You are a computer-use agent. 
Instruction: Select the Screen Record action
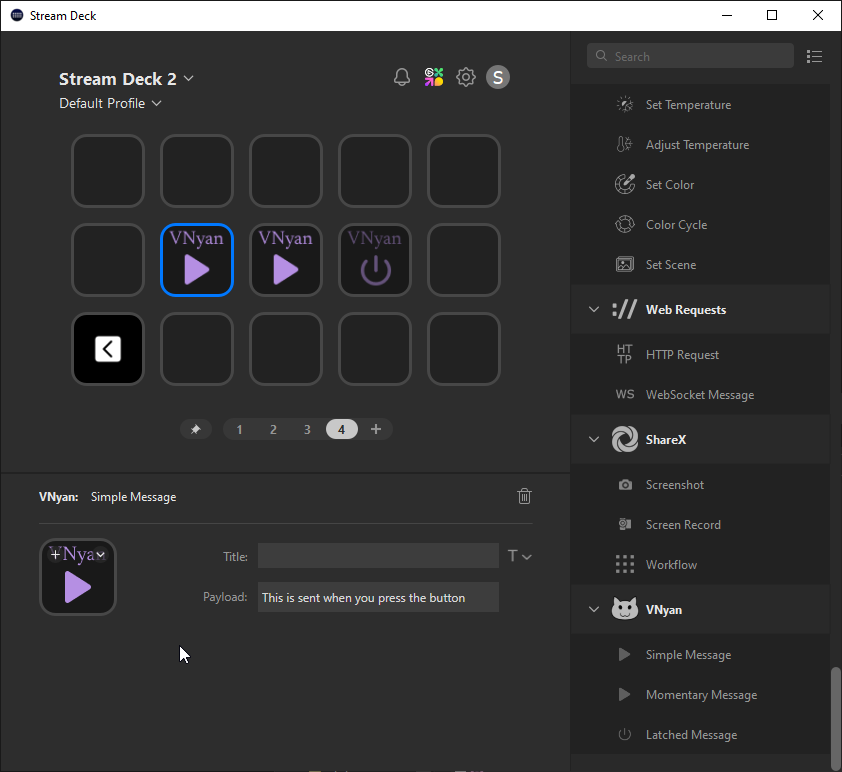point(700,525)
